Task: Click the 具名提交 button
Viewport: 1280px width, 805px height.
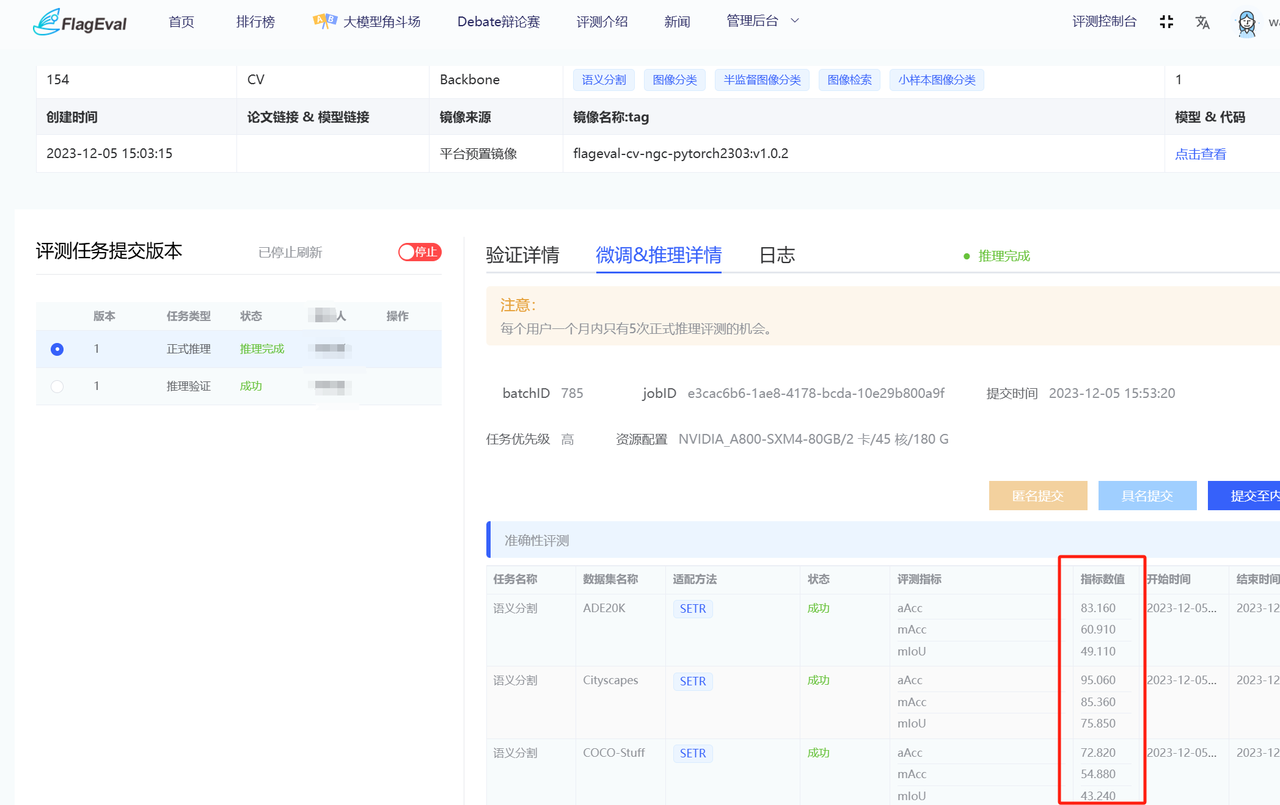Action: 1147,495
